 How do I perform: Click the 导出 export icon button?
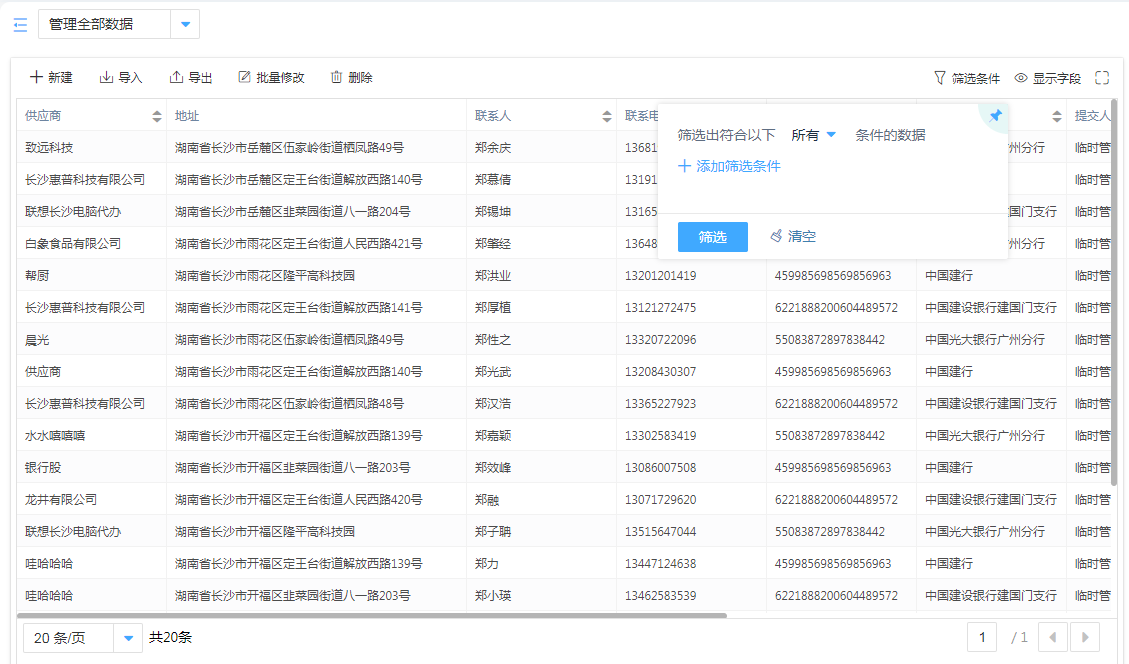(191, 78)
